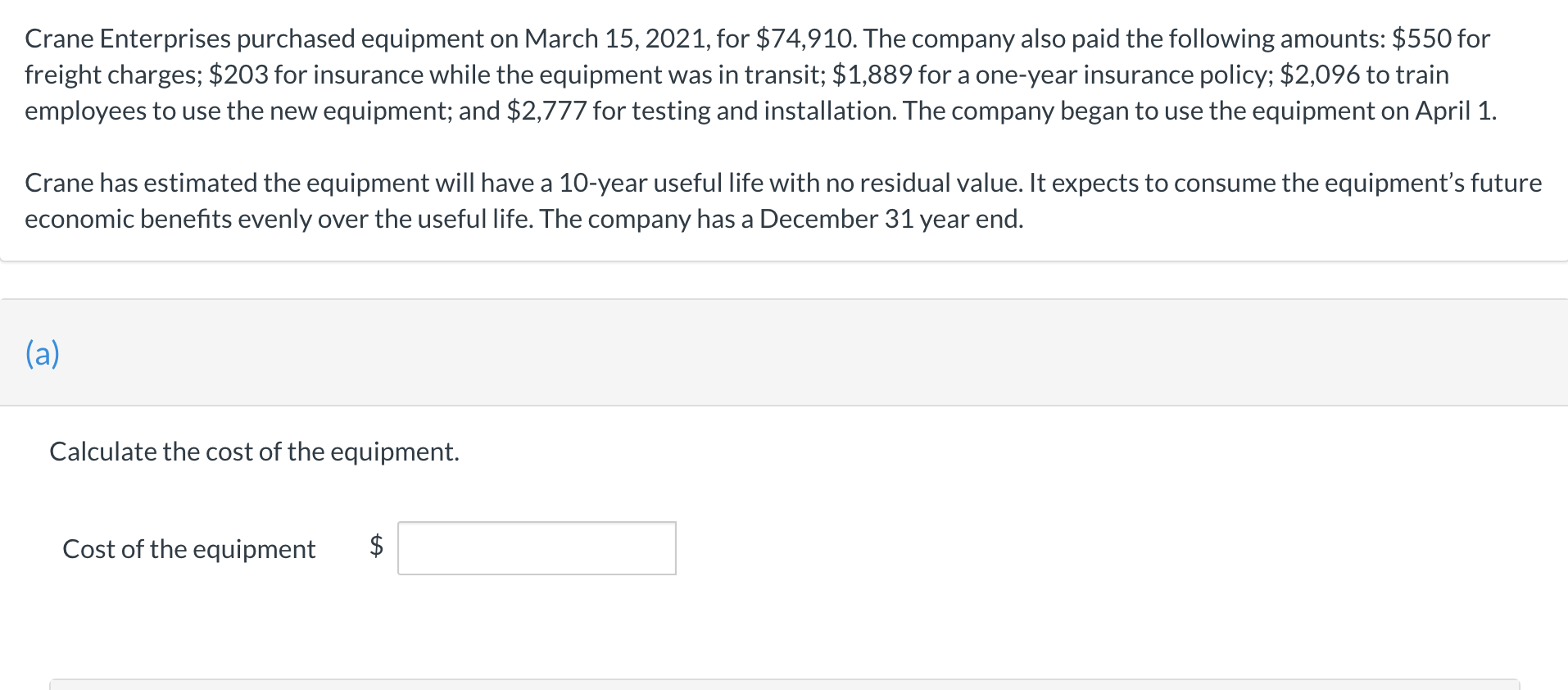This screenshot has width=1568, height=690.
Task: Click the dollar sign before the input
Action: [x=376, y=546]
